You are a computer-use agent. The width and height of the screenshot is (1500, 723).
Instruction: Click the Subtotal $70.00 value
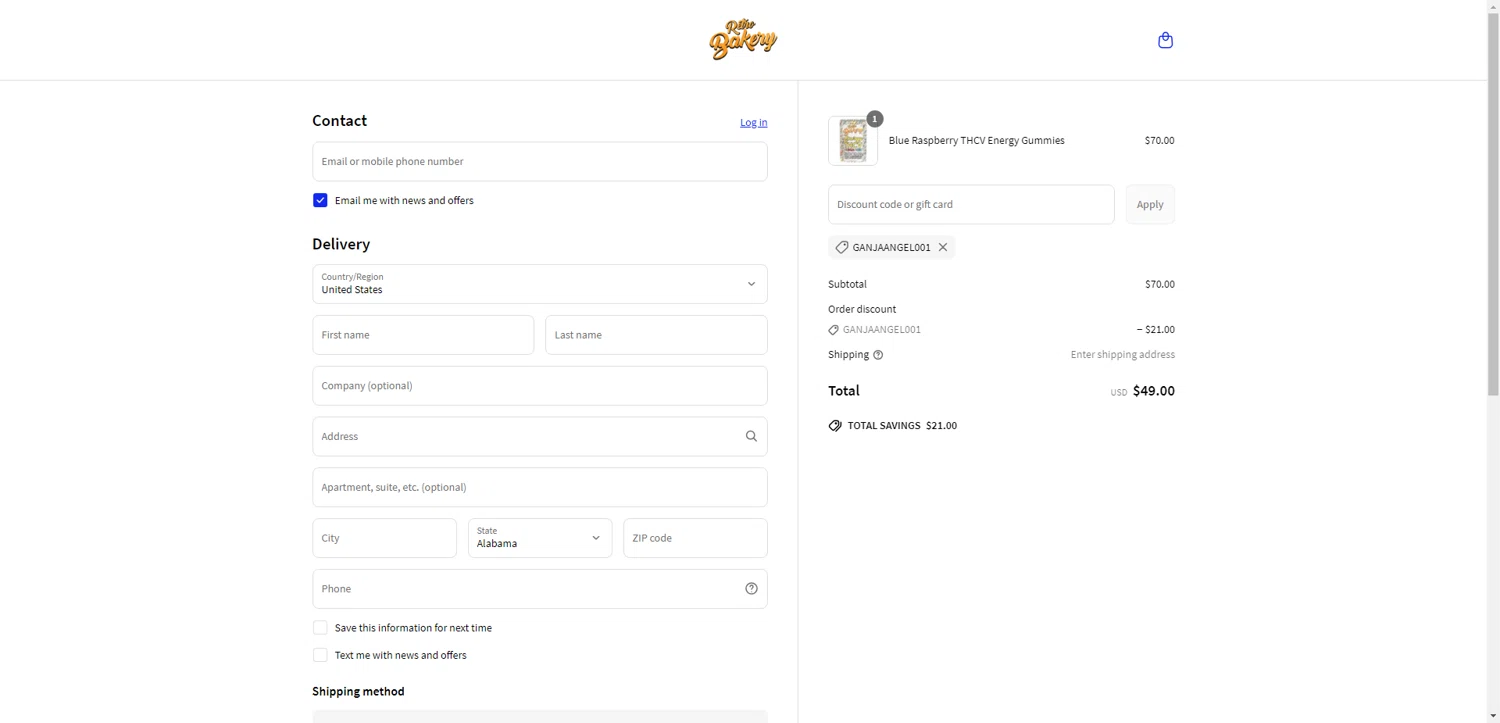1160,285
